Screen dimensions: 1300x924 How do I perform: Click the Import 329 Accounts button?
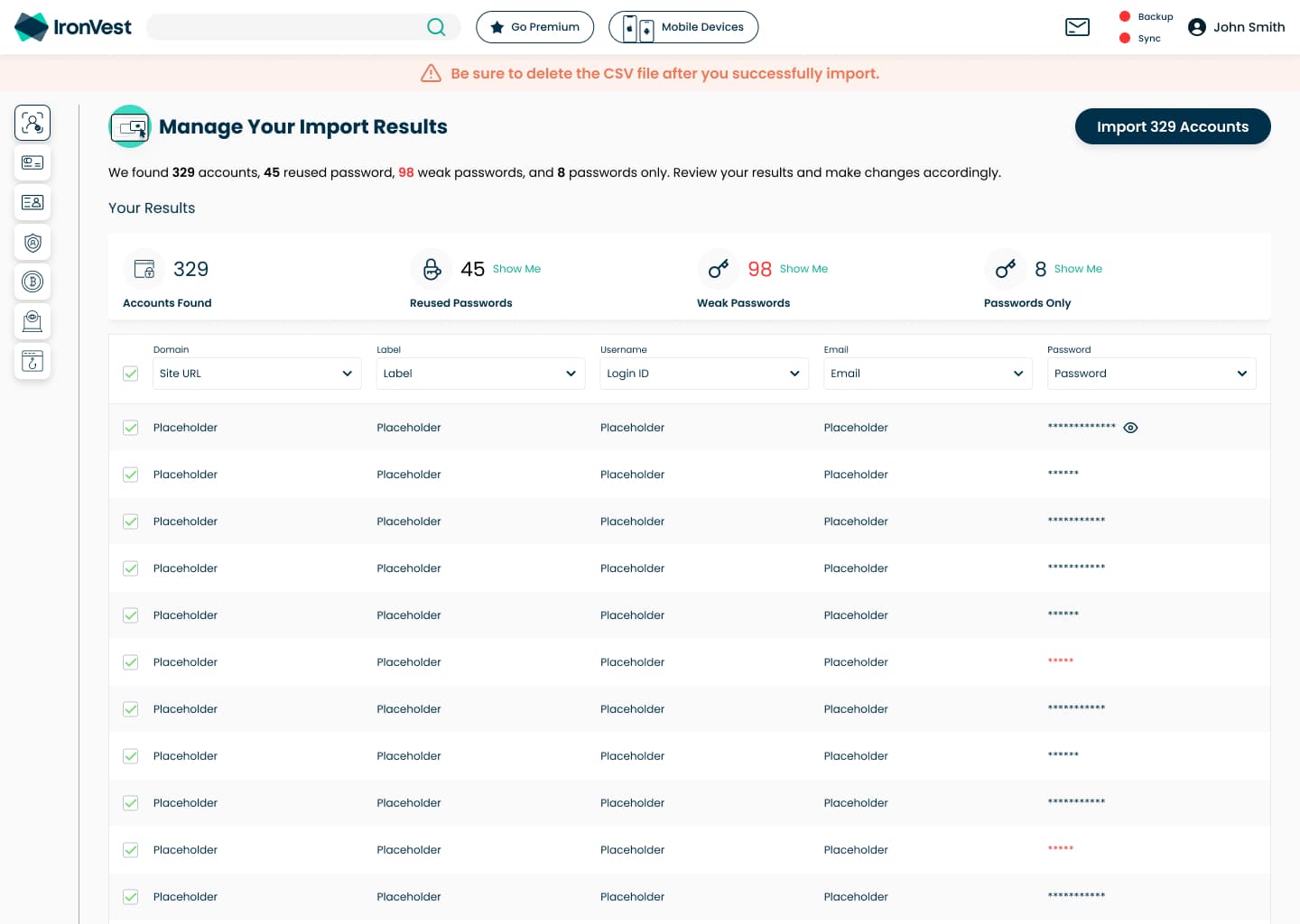click(1173, 126)
